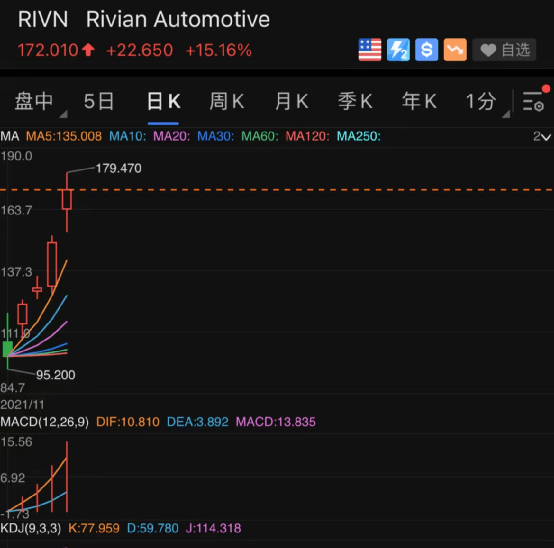Tap the blue dollar sign icon

tap(426, 50)
